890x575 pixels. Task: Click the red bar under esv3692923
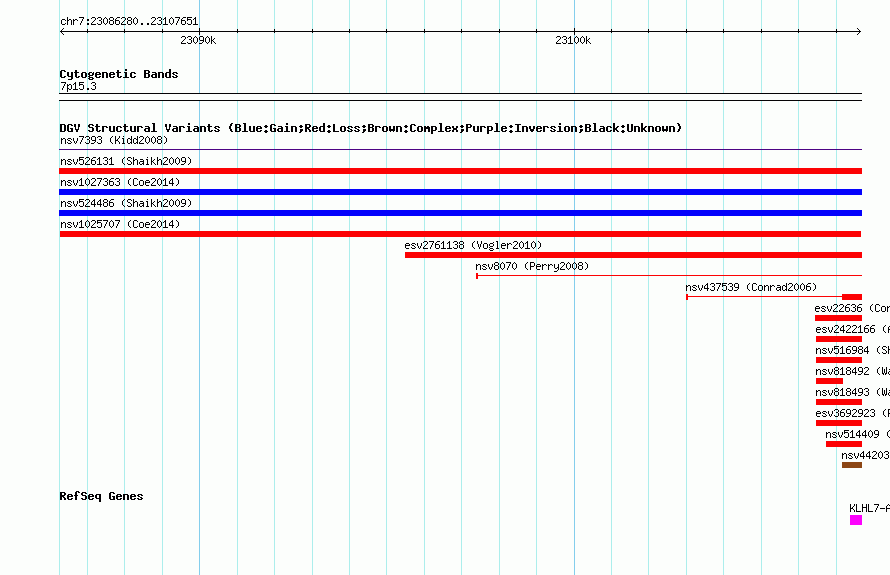click(x=839, y=423)
